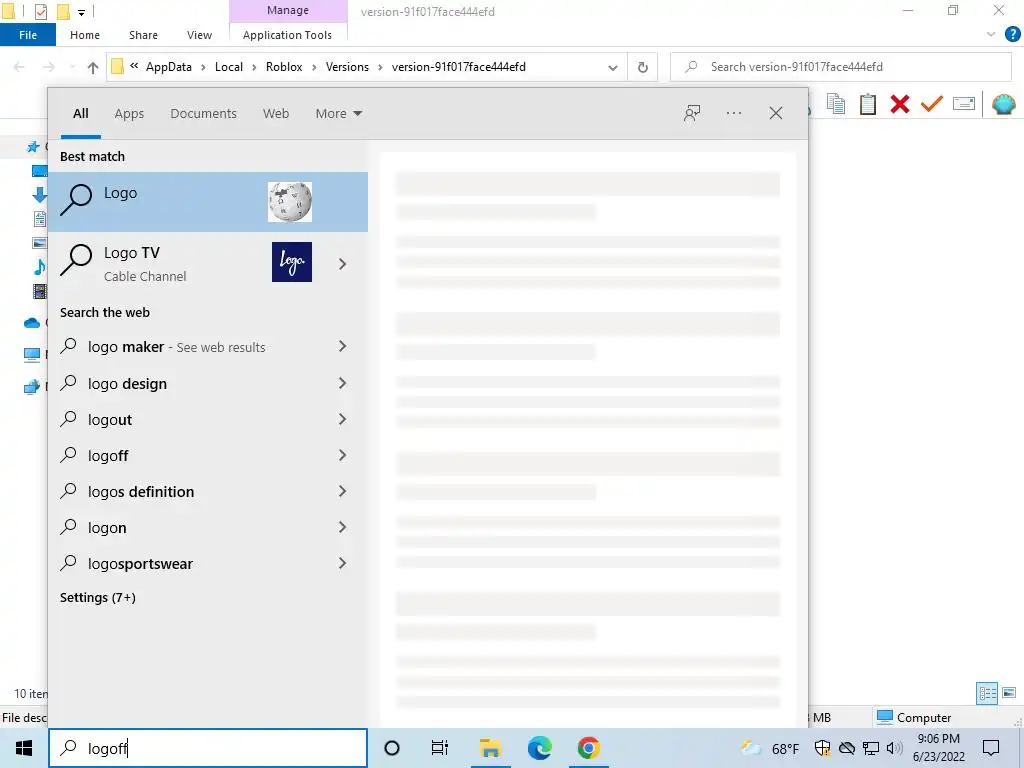
Task: Click the Versions breadcrumb
Action: (x=347, y=67)
